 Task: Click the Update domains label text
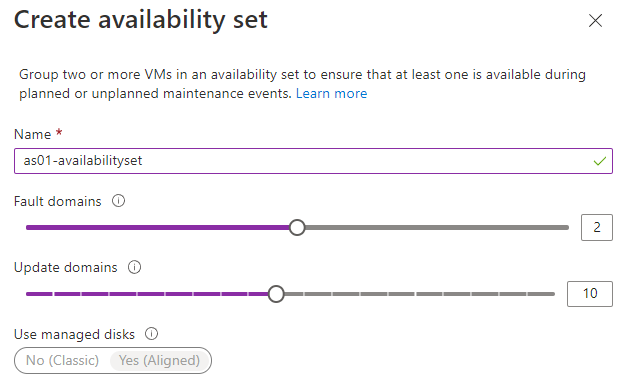point(66,267)
